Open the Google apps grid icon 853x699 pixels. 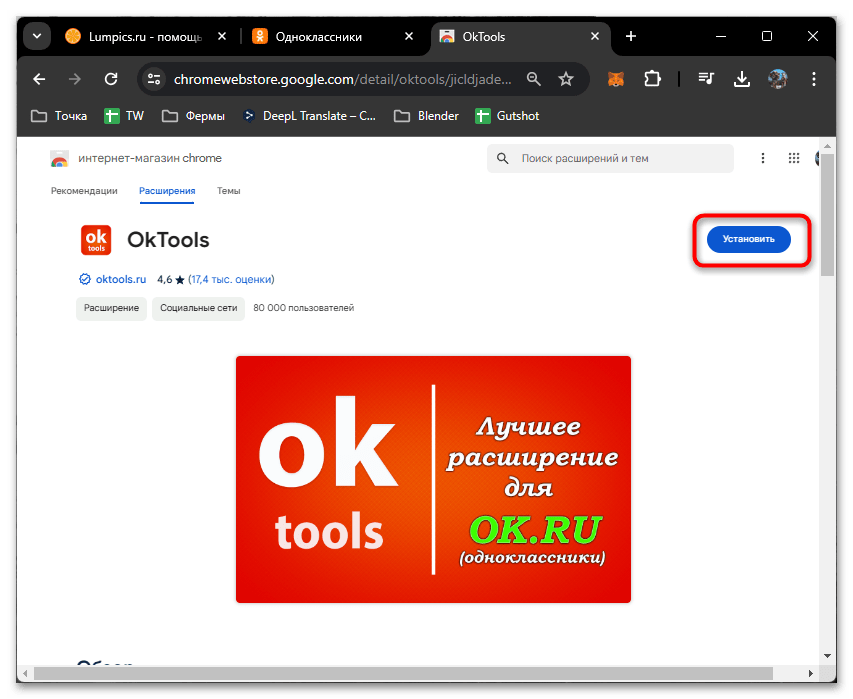point(794,158)
